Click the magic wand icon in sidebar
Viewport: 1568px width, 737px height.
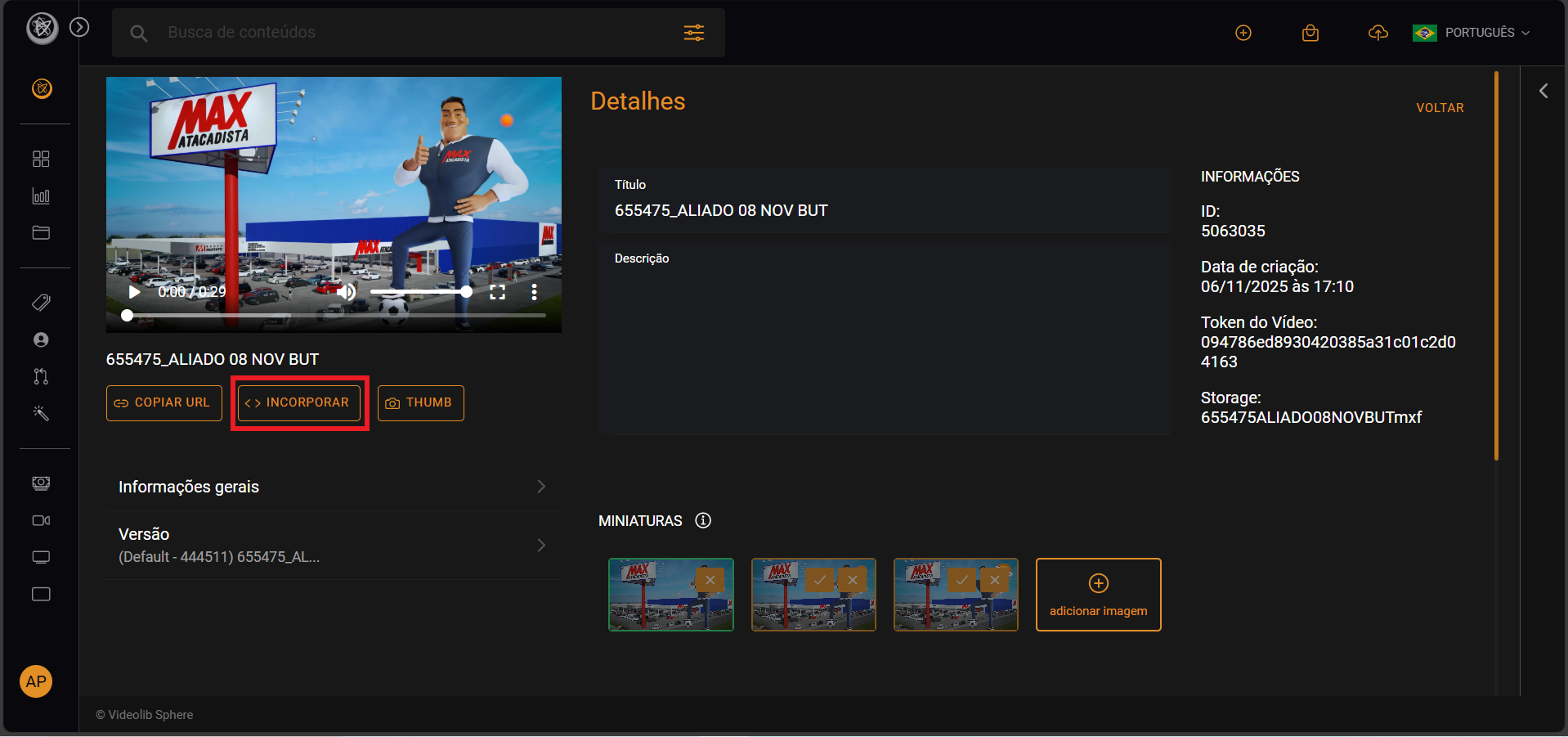click(41, 413)
